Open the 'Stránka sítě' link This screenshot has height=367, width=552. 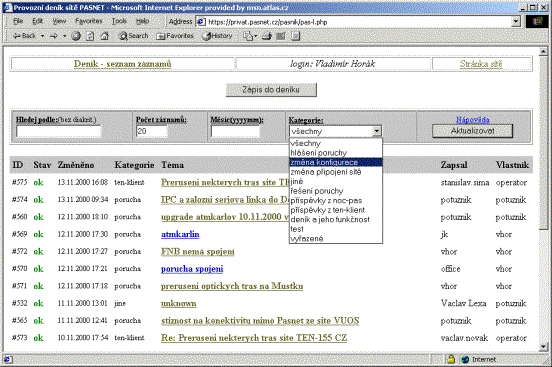click(481, 64)
